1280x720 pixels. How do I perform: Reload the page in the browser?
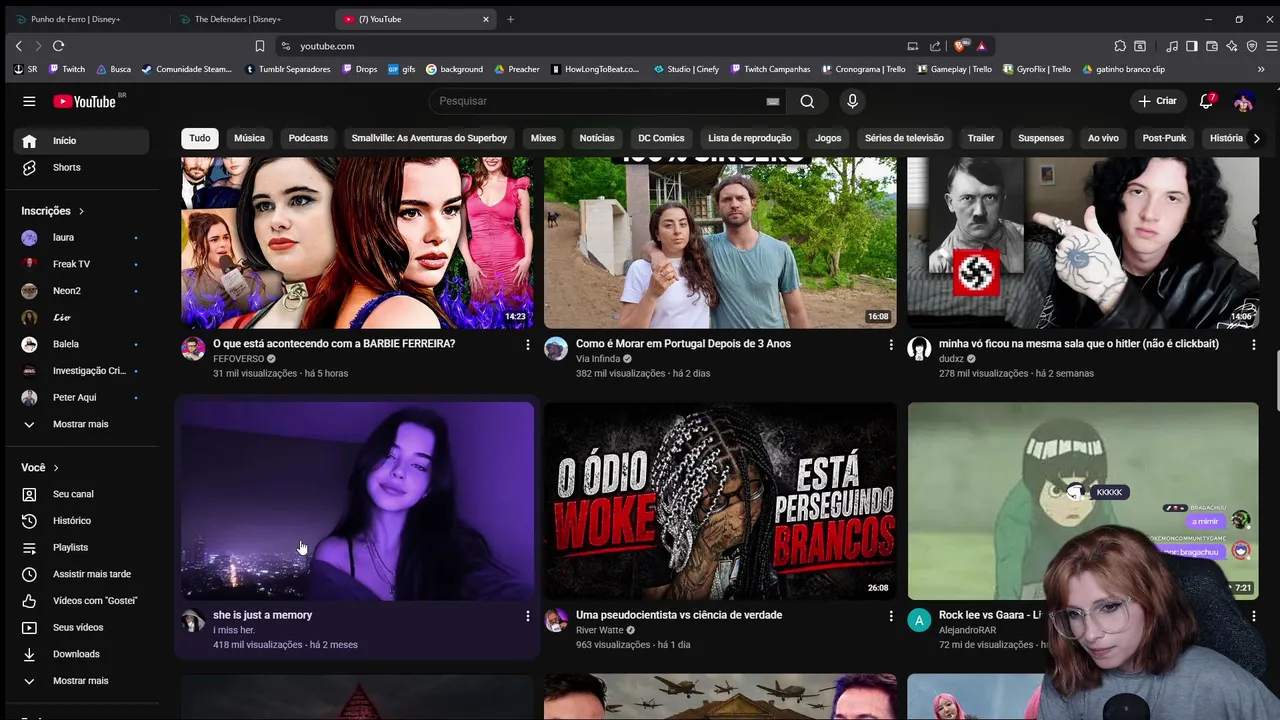click(58, 46)
